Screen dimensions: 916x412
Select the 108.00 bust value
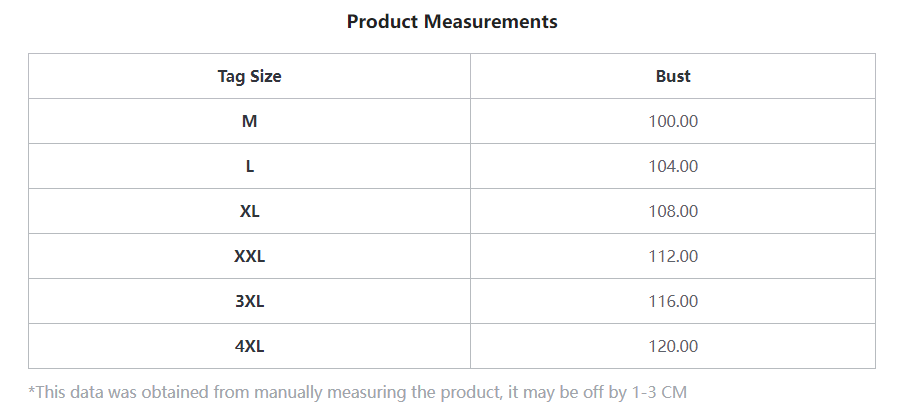(x=673, y=211)
